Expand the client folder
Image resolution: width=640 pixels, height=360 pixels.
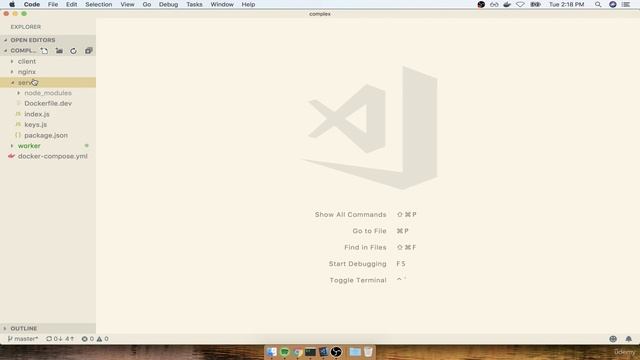click(27, 61)
